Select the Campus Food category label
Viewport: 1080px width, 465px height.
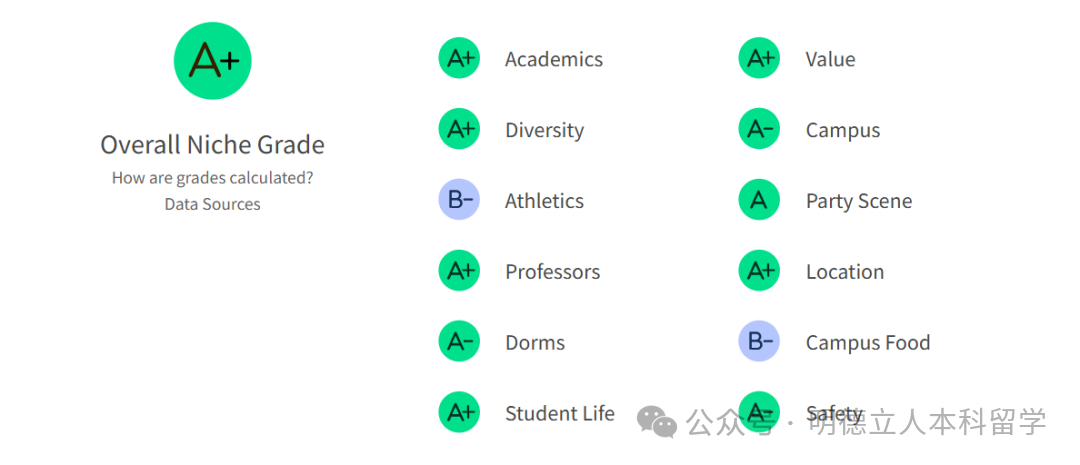click(867, 343)
